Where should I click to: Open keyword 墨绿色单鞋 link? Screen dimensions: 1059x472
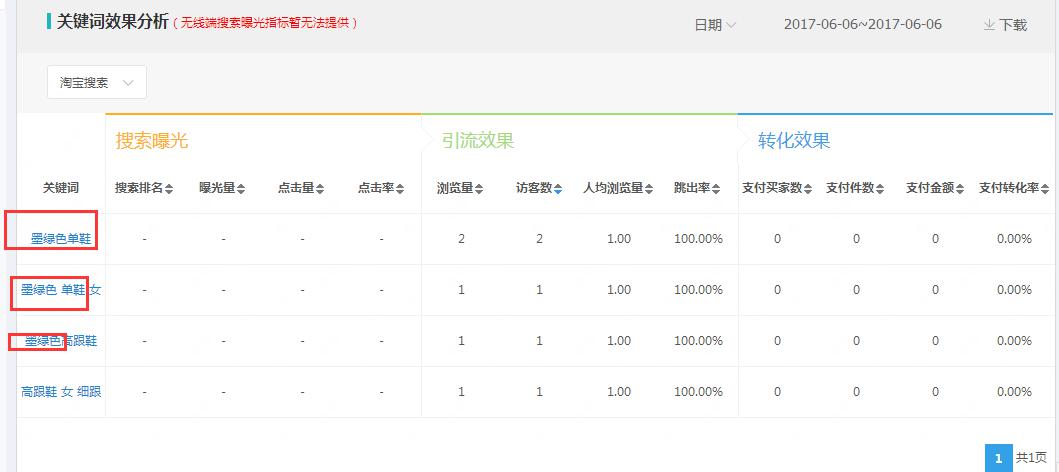60,239
